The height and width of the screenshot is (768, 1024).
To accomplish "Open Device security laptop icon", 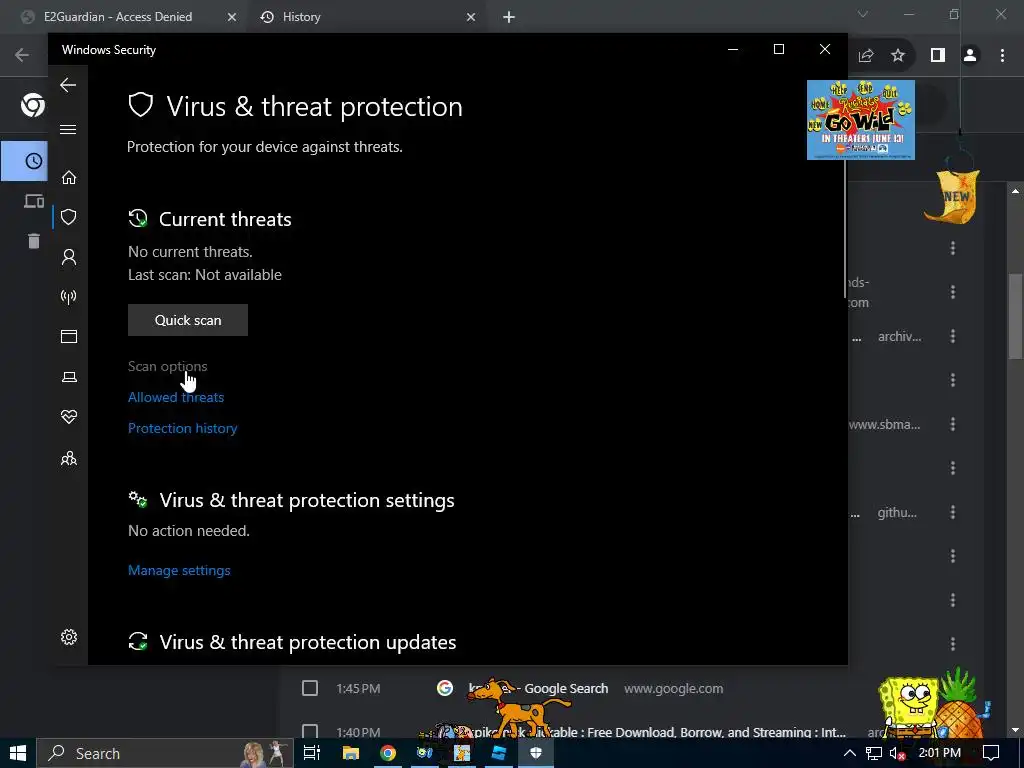I will click(69, 377).
